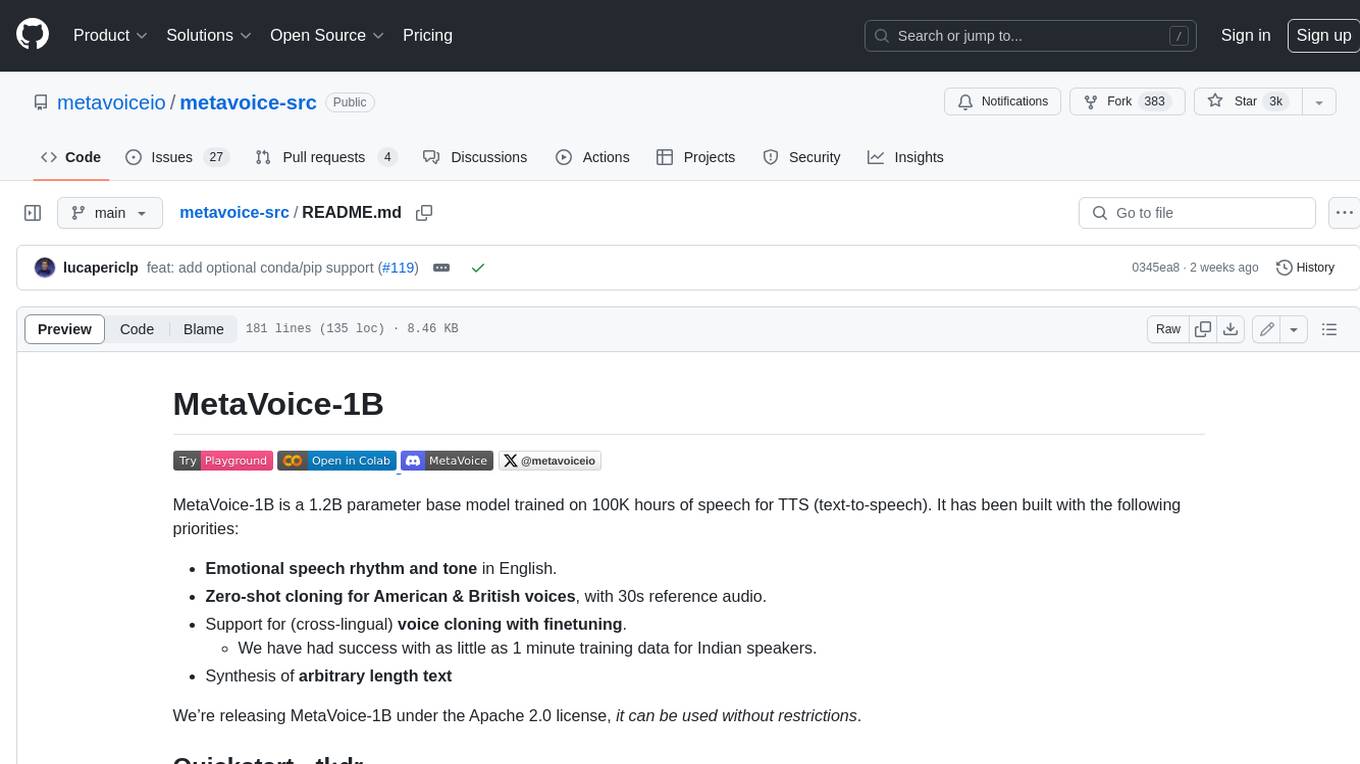The height and width of the screenshot is (764, 1360).
Task: Switch to Blame view
Action: click(x=203, y=329)
